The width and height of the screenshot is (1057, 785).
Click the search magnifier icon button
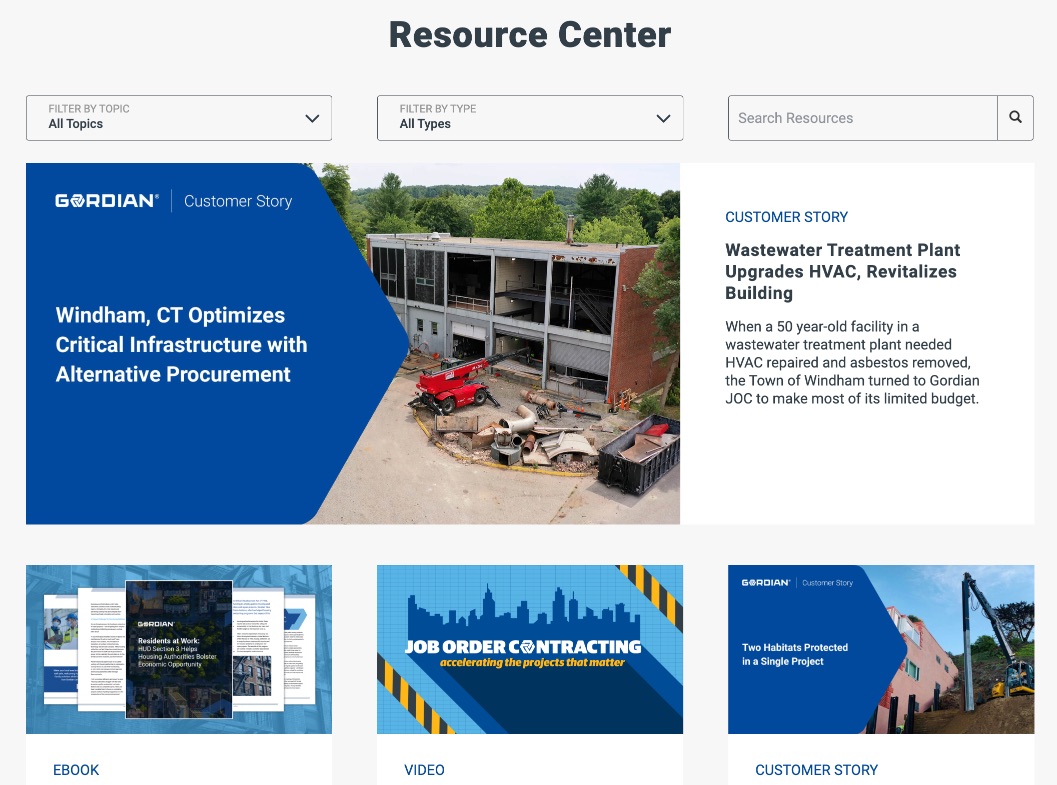(1015, 118)
